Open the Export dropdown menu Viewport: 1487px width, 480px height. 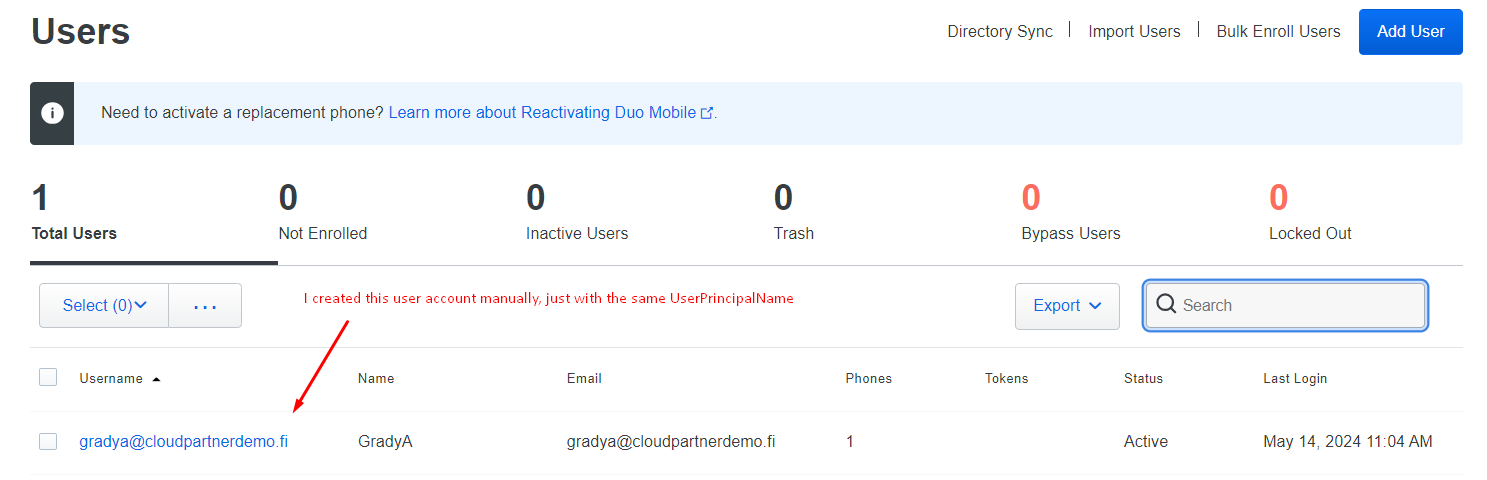[1067, 306]
